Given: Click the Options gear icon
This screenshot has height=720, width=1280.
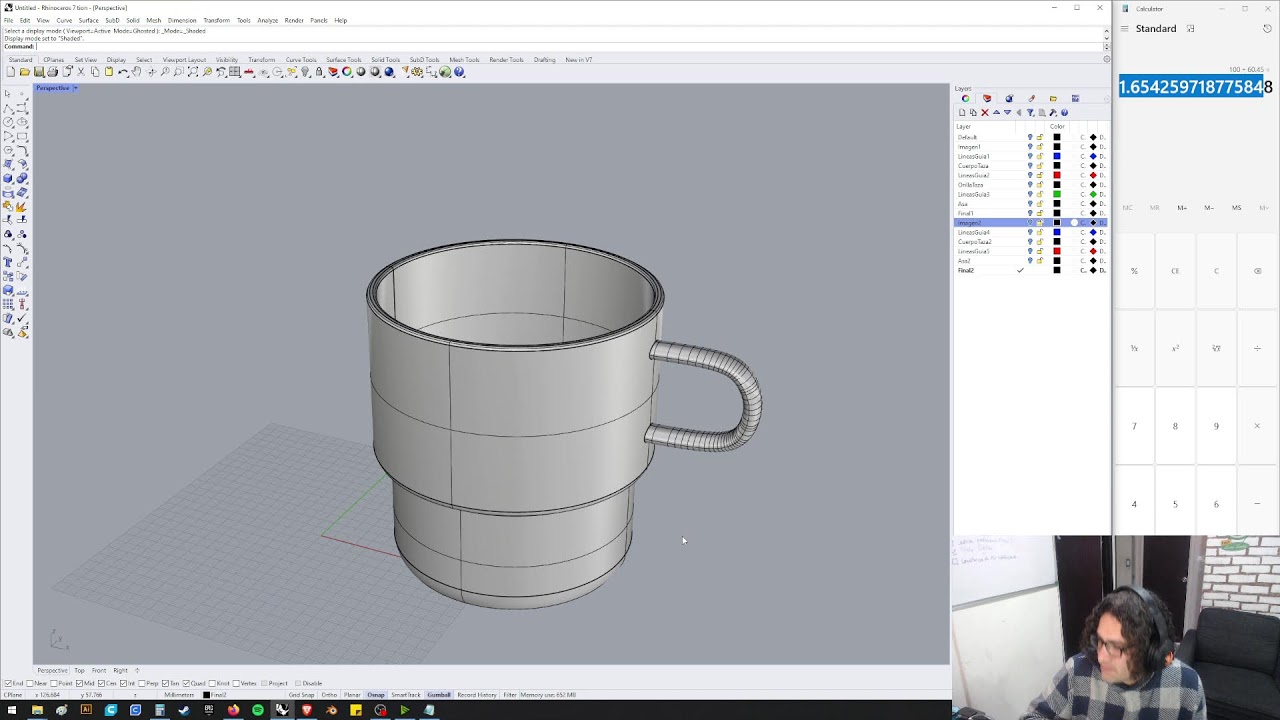Looking at the screenshot, I should pos(417,72).
